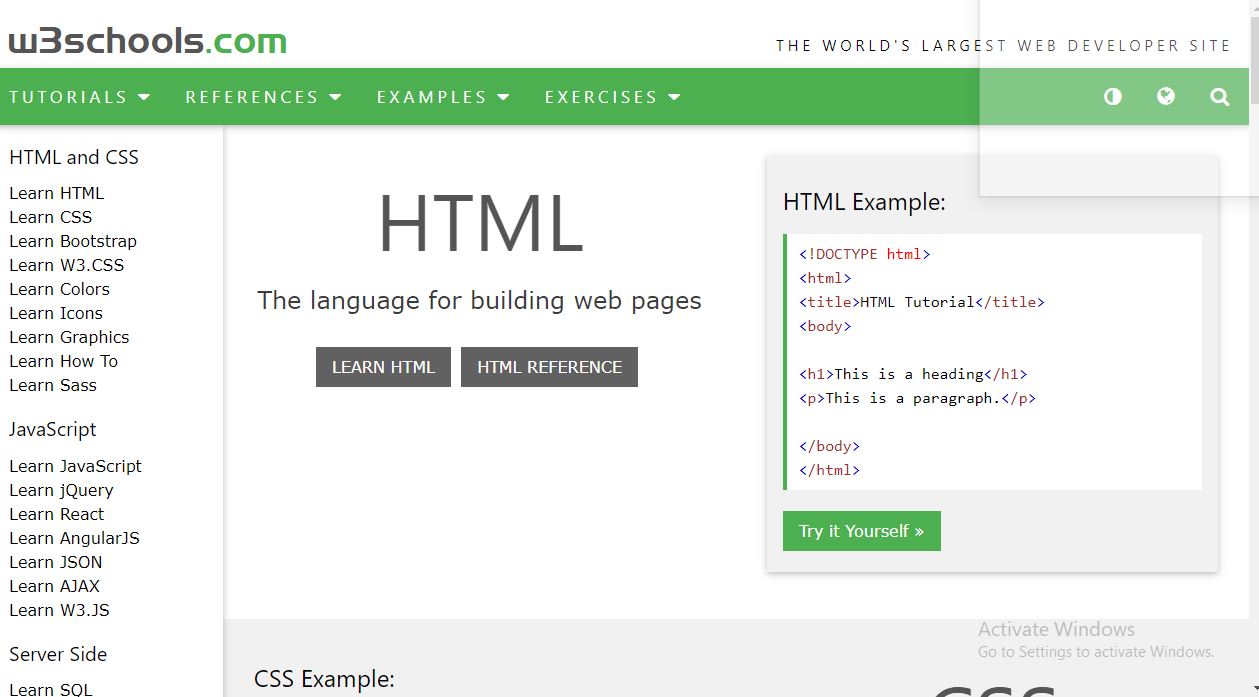Select Learn JSON in sidebar

(x=55, y=562)
